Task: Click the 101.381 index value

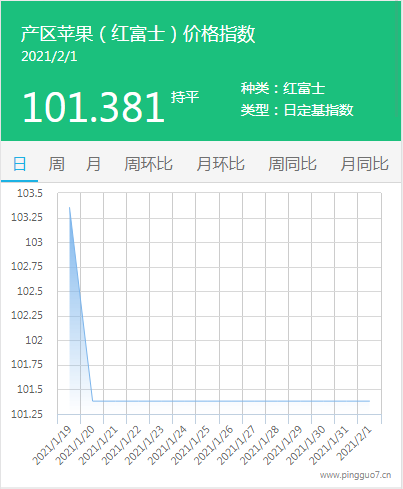Action: 93,107
